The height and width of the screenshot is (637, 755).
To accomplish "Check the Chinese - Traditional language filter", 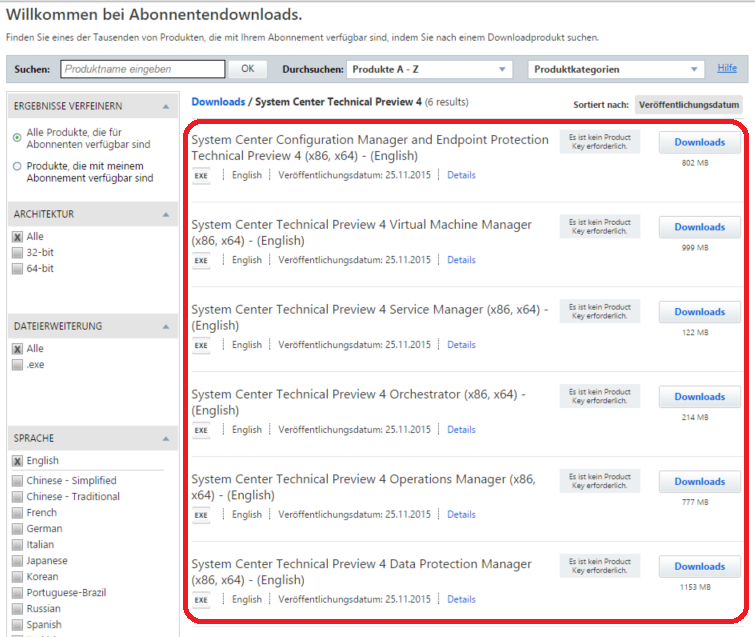I will 17,497.
